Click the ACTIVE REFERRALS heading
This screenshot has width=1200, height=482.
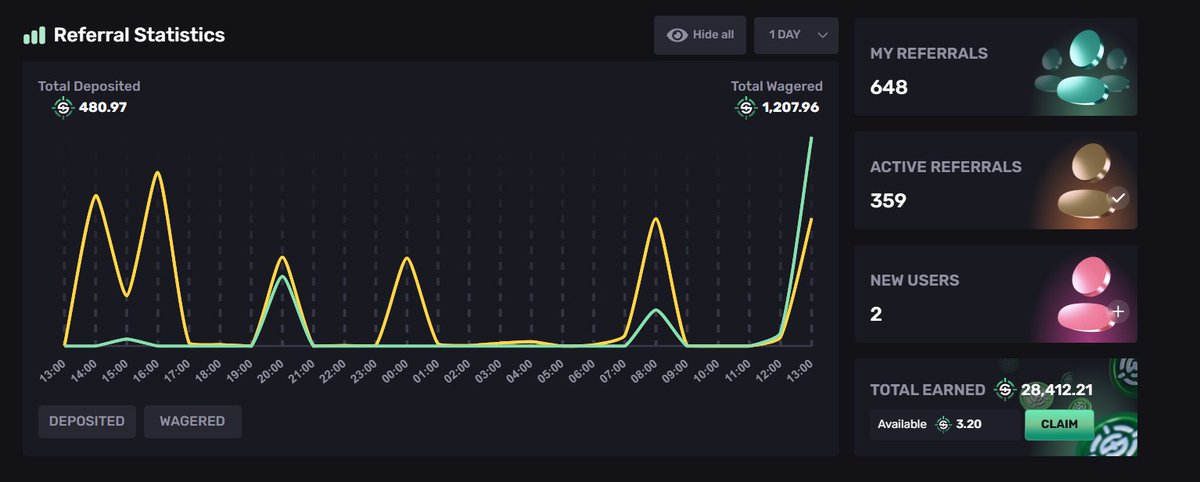pyautogui.click(x=946, y=167)
